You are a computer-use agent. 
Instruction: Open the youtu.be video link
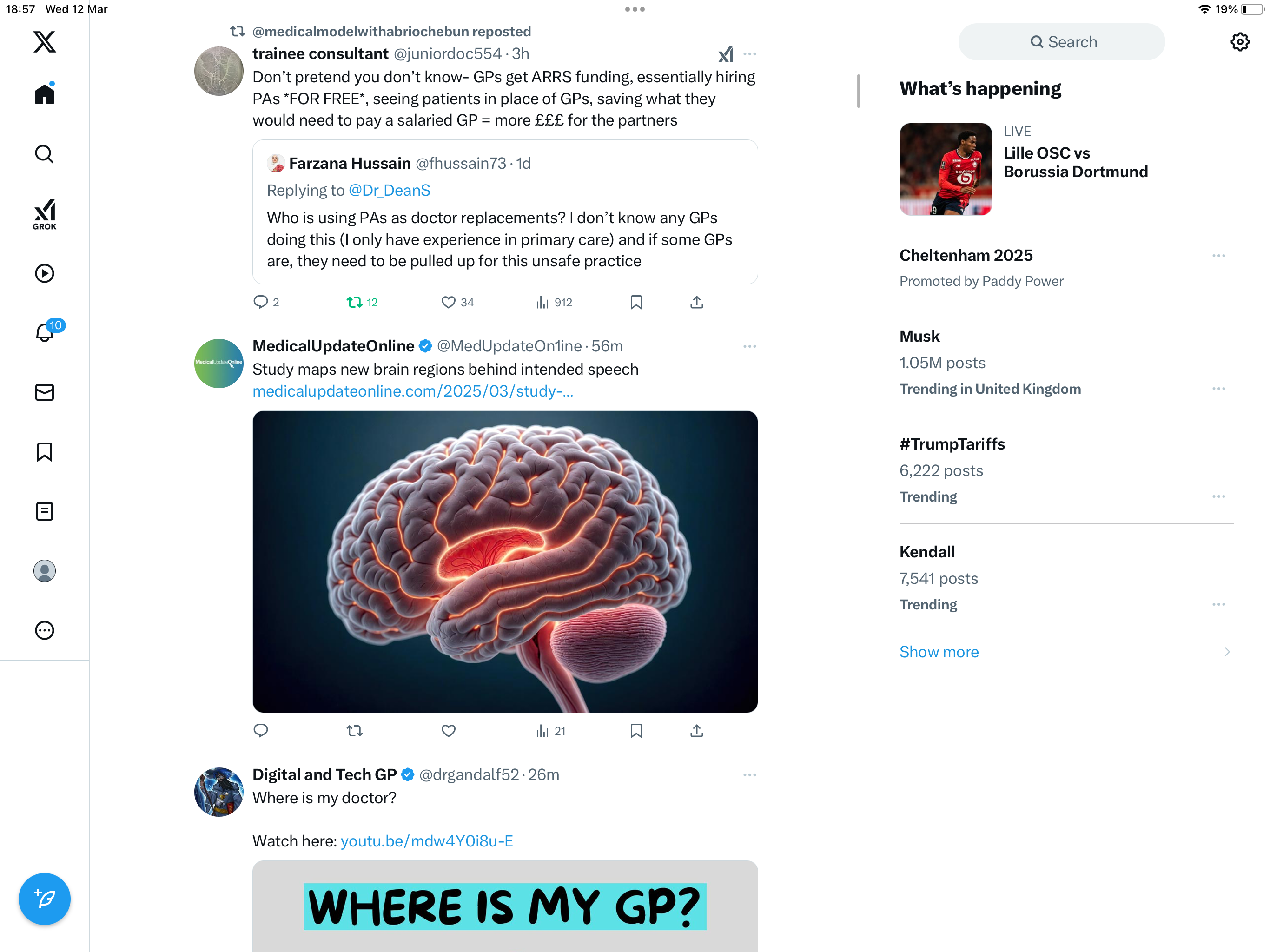click(427, 840)
